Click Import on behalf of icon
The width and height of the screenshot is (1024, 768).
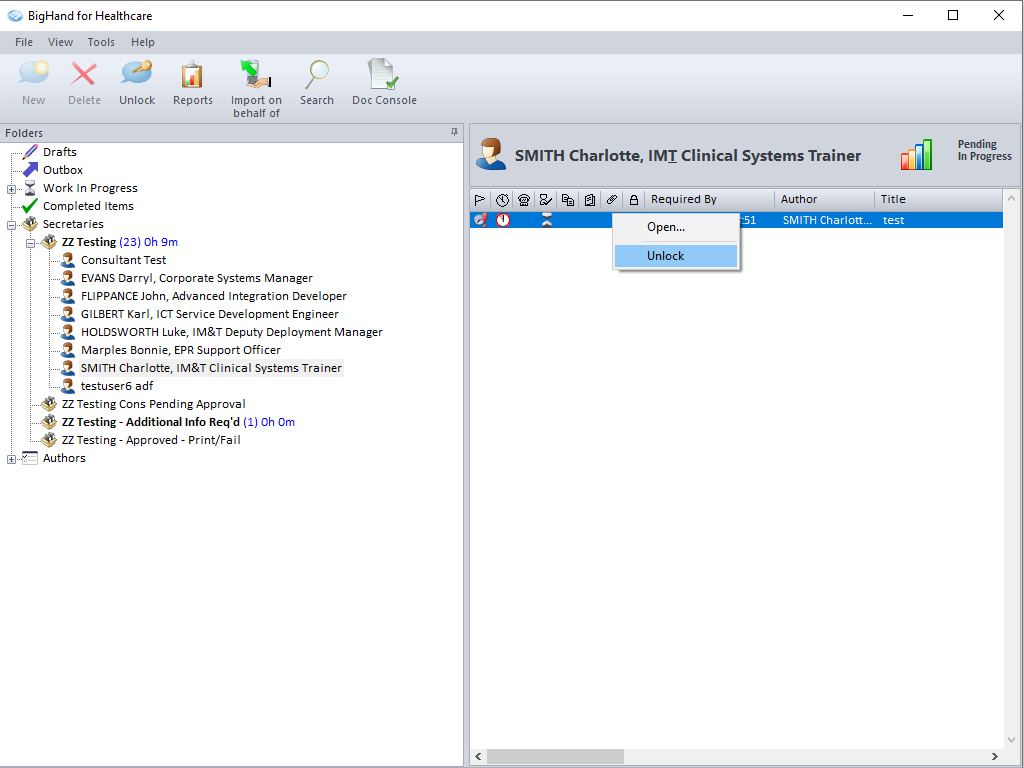click(x=256, y=74)
